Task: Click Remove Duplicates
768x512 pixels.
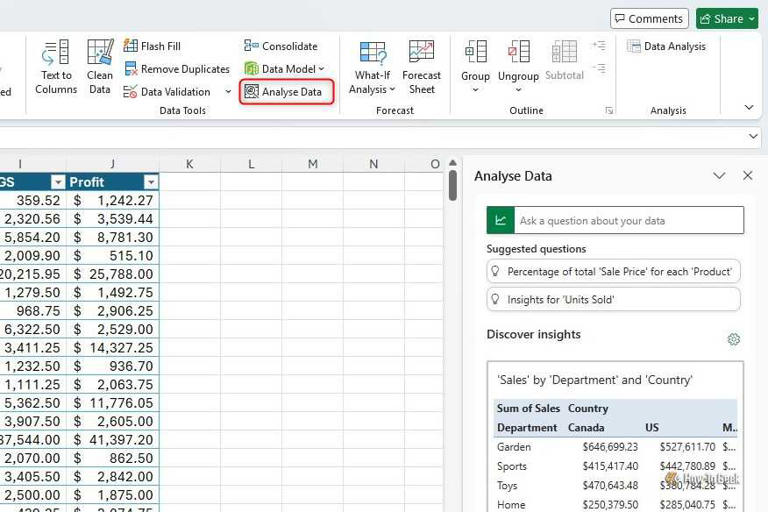Action: [x=177, y=69]
